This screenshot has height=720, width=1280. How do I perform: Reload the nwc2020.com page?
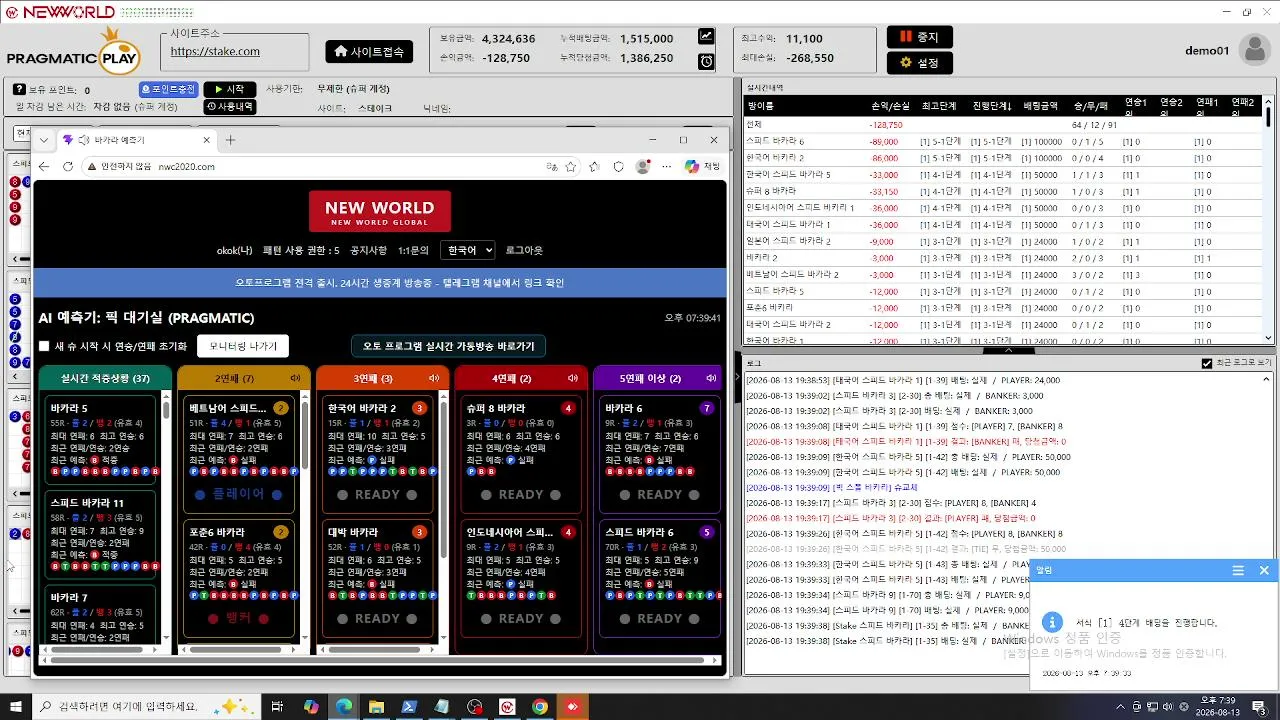tap(68, 166)
